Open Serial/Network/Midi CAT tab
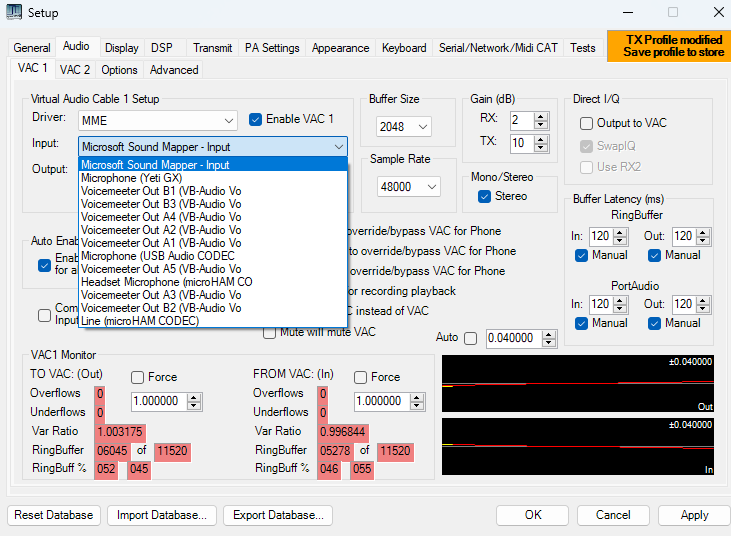This screenshot has height=536, width=731. pyautogui.click(x=498, y=48)
